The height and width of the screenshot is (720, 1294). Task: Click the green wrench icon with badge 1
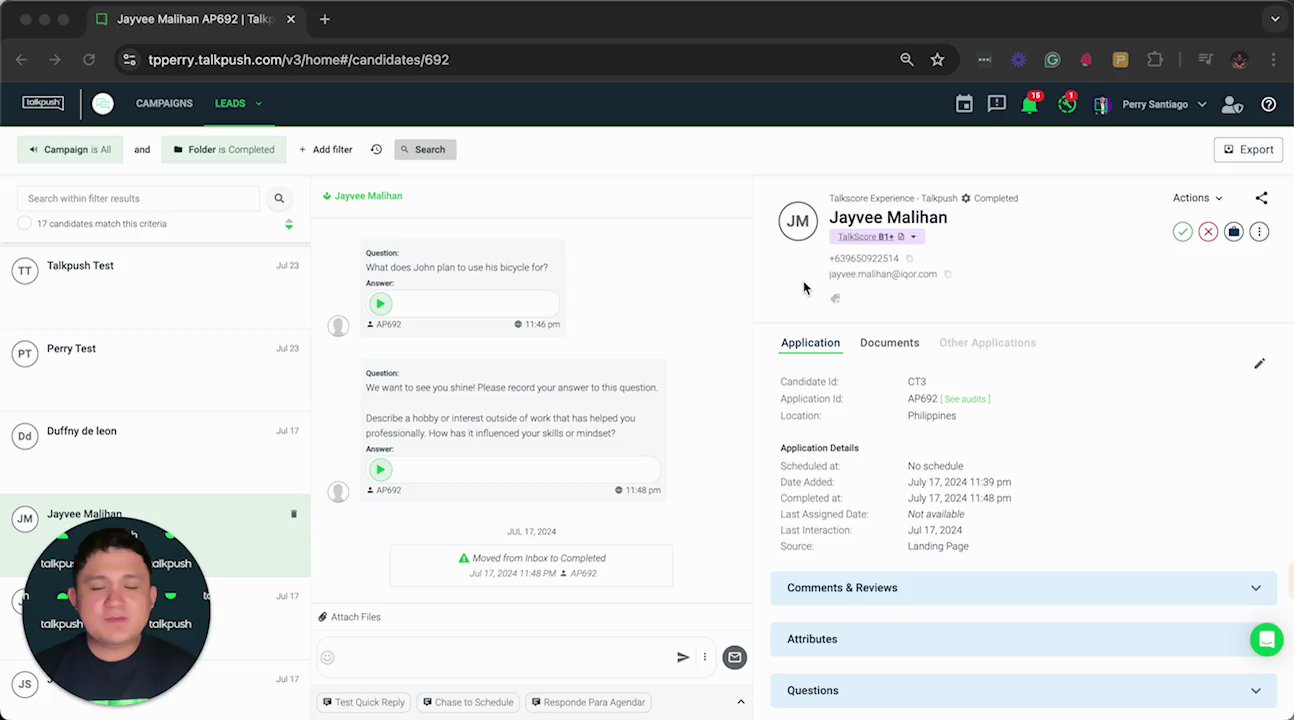(1067, 104)
